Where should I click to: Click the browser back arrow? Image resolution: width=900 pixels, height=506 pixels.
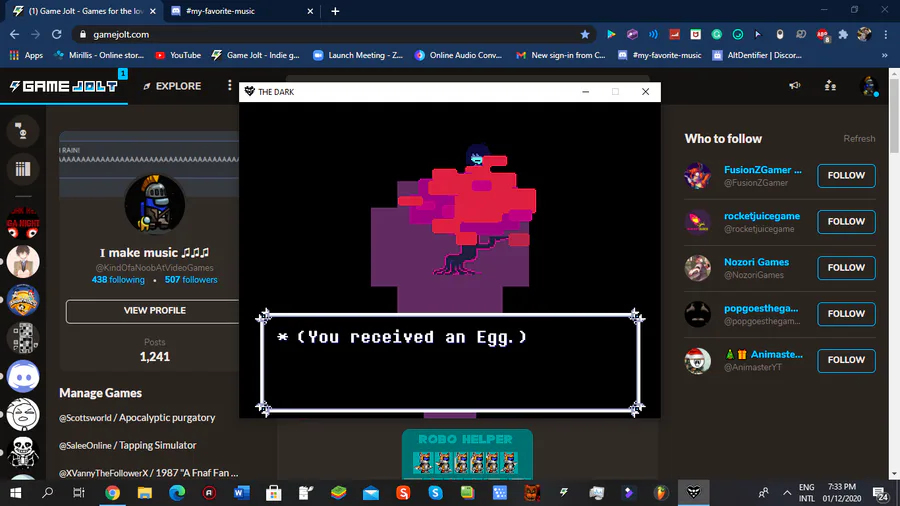[x=14, y=34]
